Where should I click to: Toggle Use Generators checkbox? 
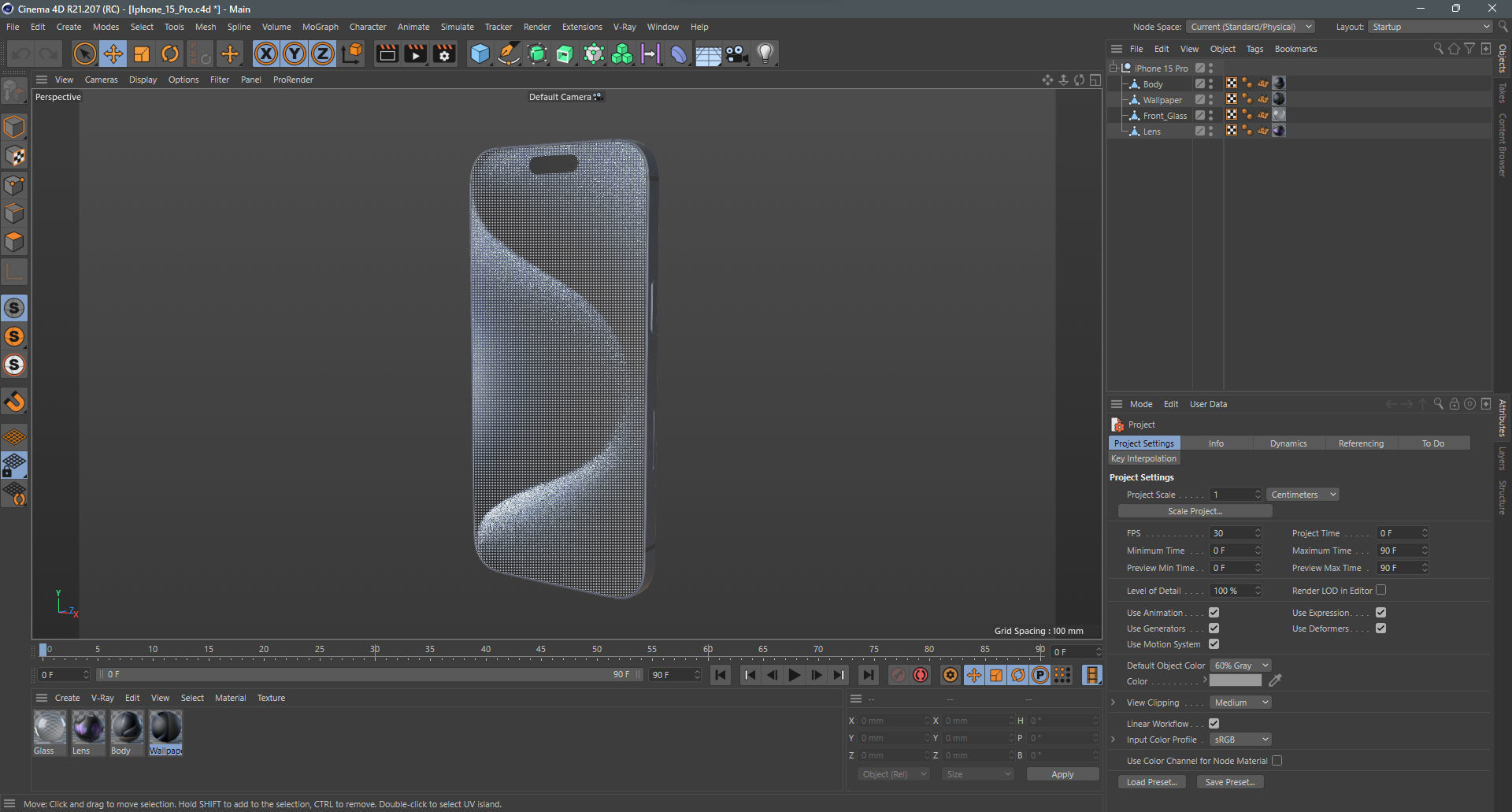pyautogui.click(x=1214, y=628)
